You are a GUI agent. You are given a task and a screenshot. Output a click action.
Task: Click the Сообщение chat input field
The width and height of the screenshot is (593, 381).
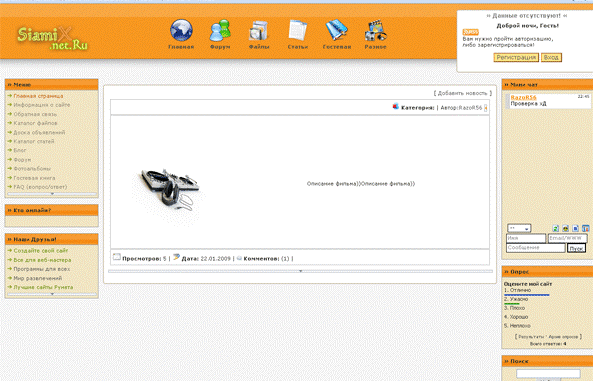pyautogui.click(x=536, y=248)
